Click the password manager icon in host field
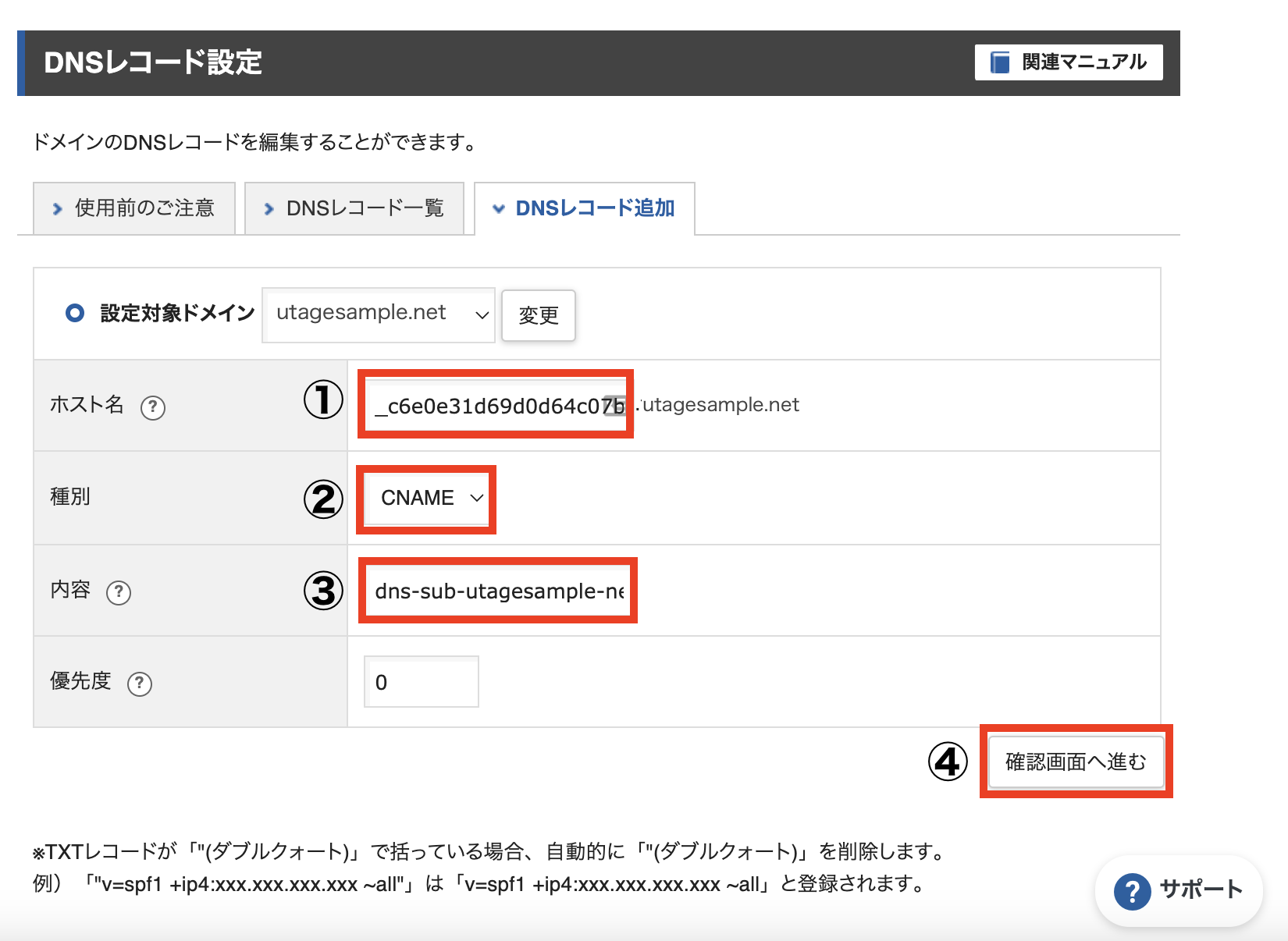The height and width of the screenshot is (941, 1288). 615,406
